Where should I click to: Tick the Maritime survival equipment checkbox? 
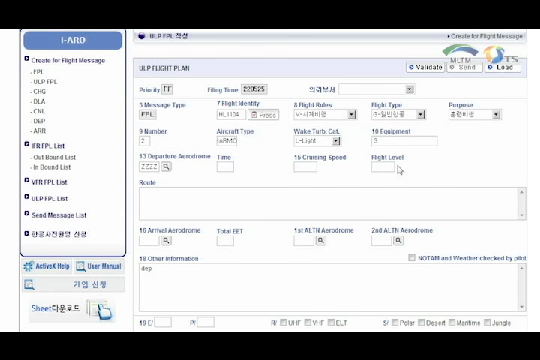[x=452, y=322]
